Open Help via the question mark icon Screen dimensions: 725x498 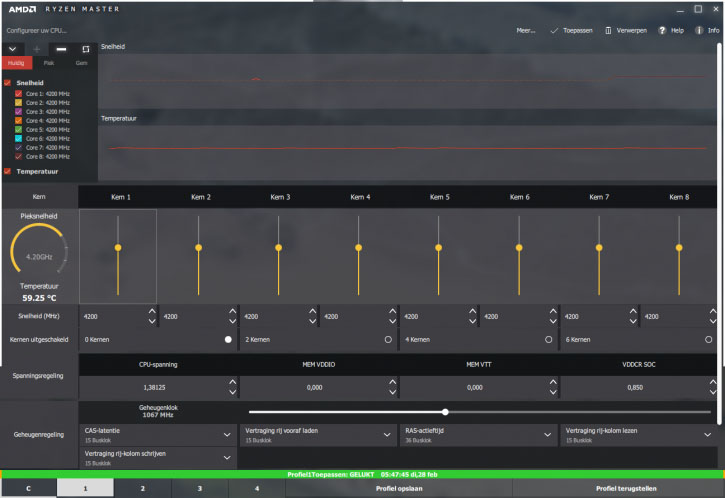click(662, 31)
